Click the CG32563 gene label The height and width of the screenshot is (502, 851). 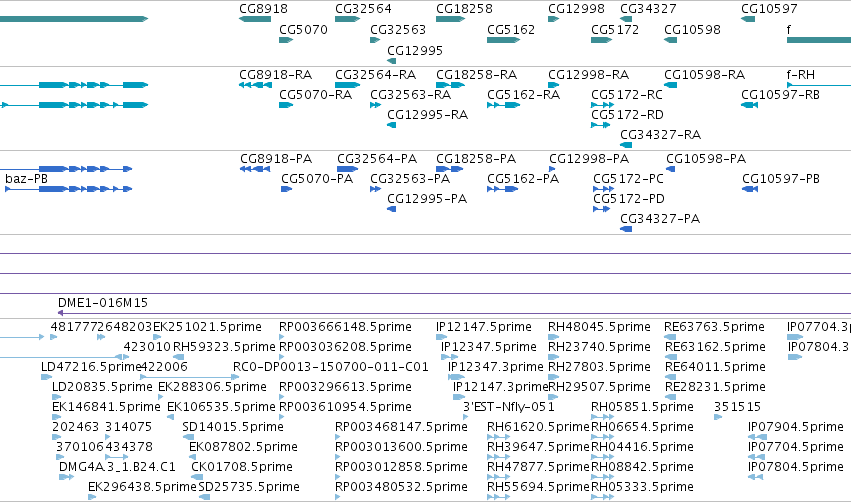click(x=398, y=29)
